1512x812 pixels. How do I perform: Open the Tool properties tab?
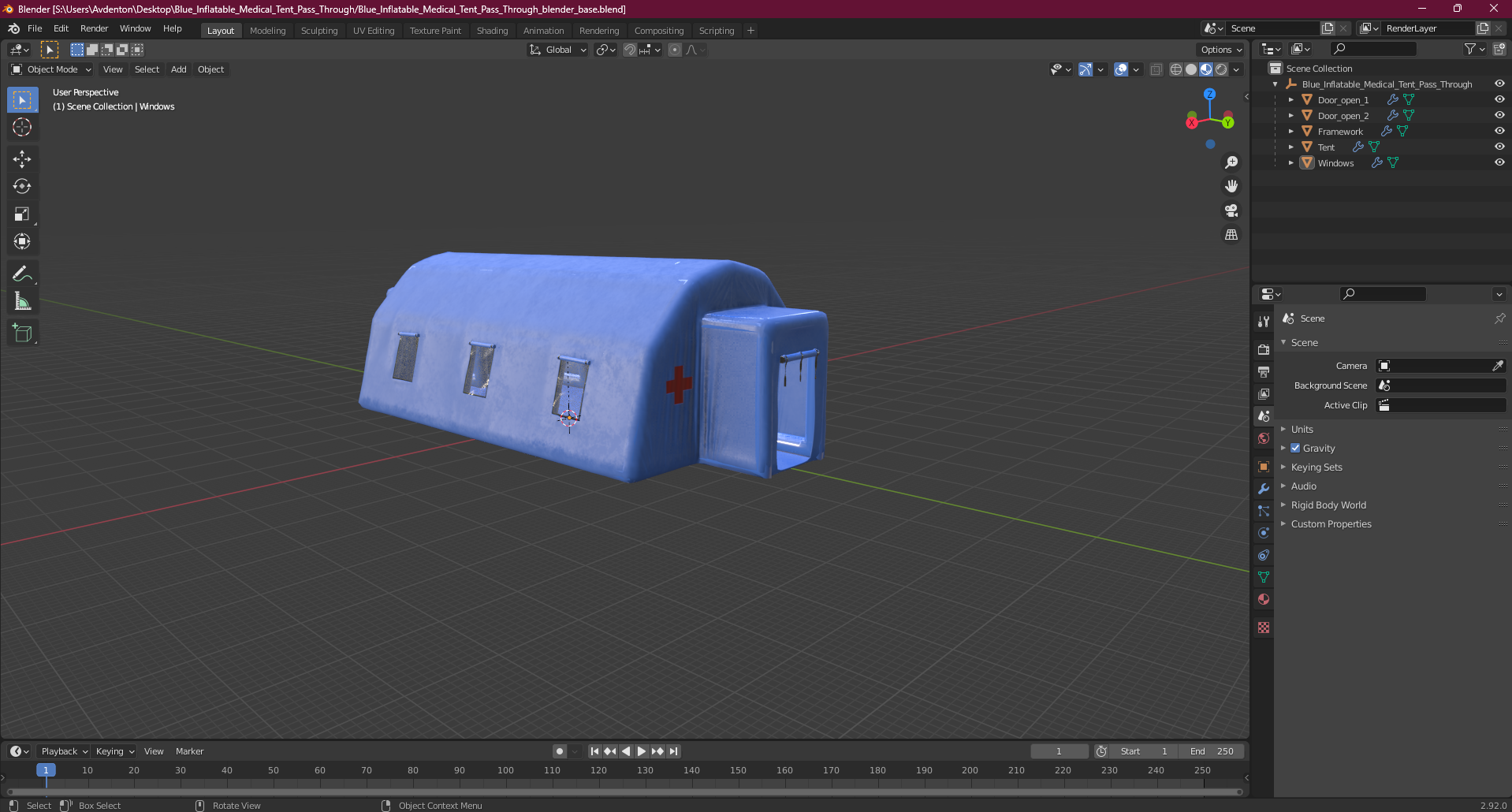[x=1264, y=322]
